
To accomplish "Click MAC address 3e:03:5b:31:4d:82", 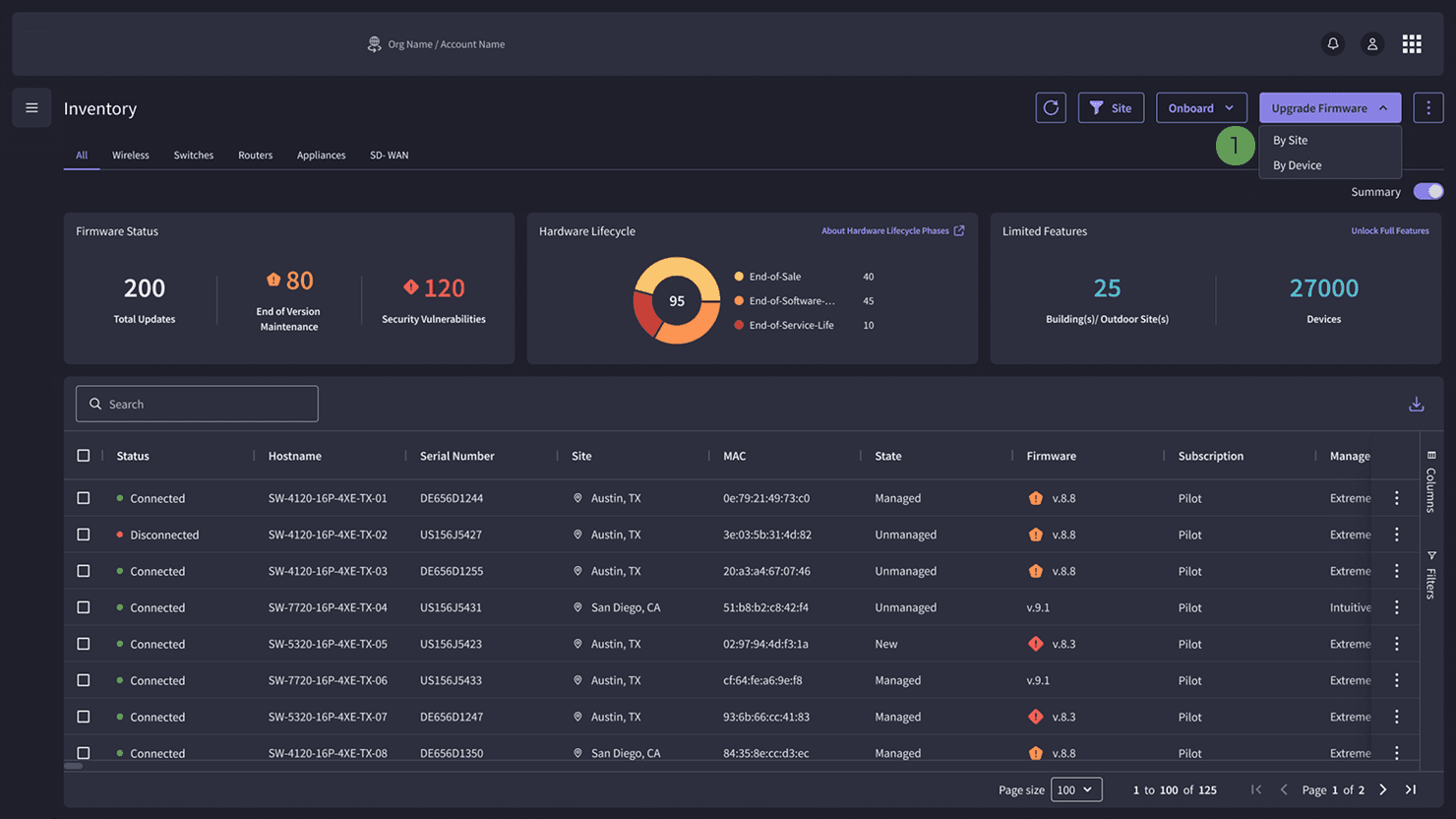I will click(767, 535).
